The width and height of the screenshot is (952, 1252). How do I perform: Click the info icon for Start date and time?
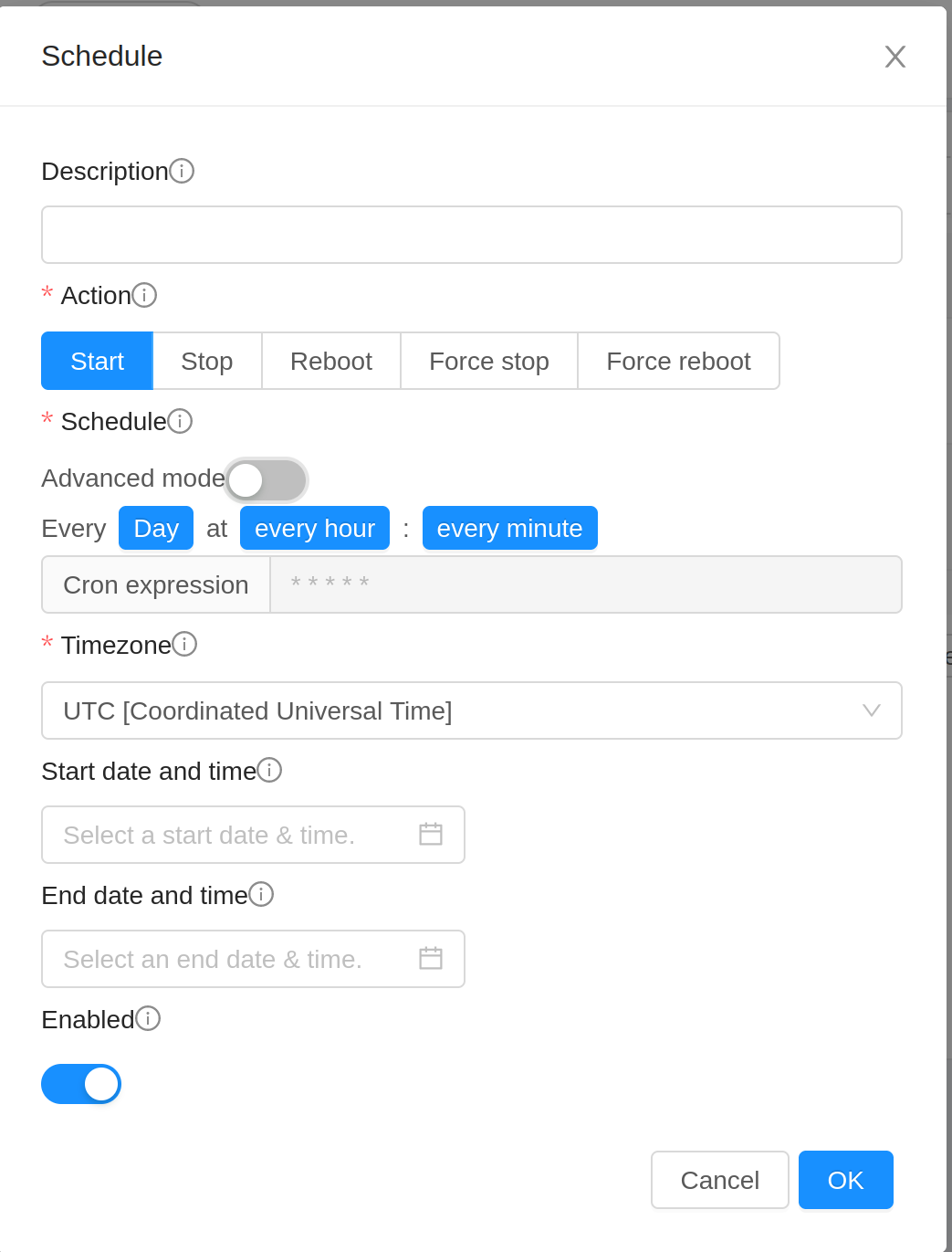pyautogui.click(x=270, y=770)
